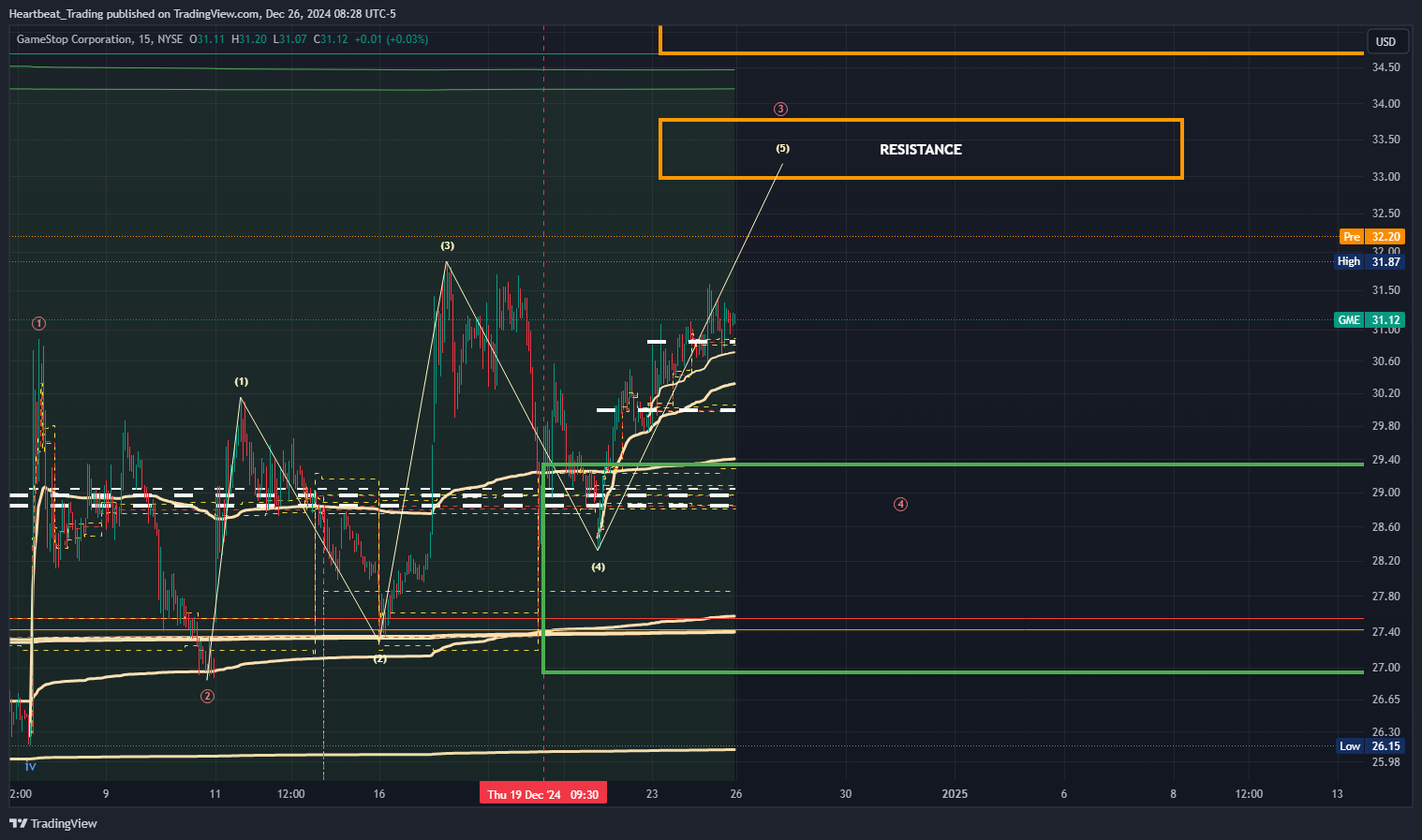Click the white (4) wave label
Viewport: 1422px width, 840px height.
598,567
